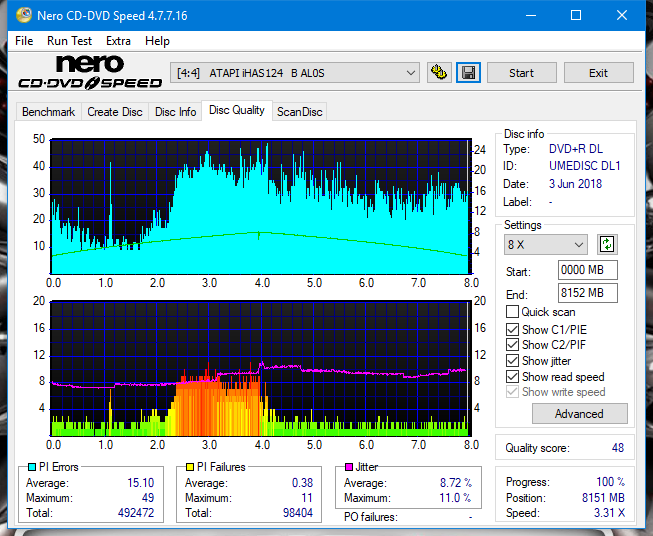
Task: Click the Start button
Action: [x=521, y=73]
